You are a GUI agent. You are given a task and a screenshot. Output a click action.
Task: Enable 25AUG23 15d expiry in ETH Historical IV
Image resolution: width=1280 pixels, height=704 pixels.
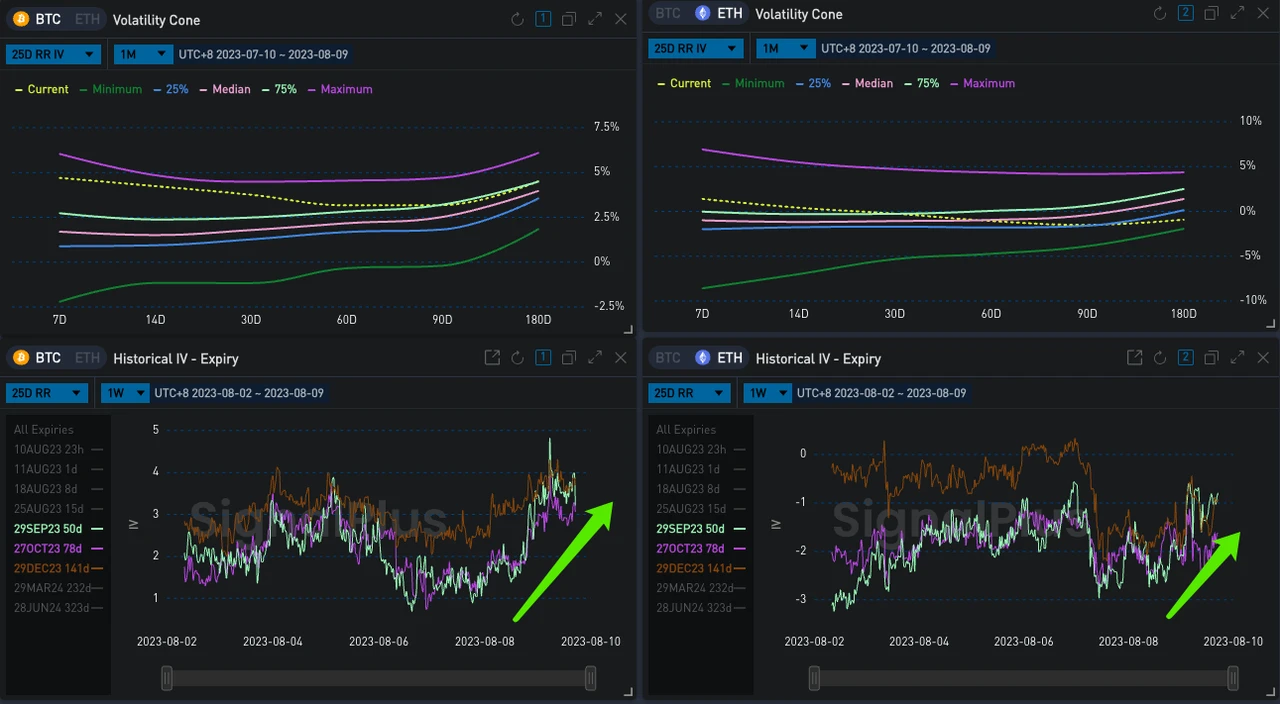(x=700, y=508)
